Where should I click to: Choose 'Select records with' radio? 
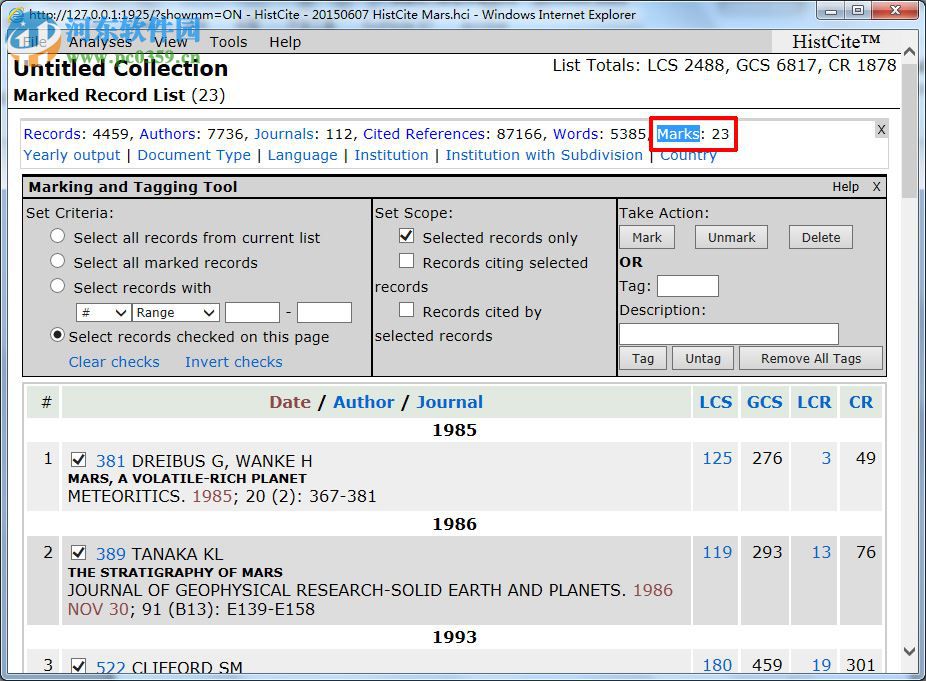coord(57,286)
